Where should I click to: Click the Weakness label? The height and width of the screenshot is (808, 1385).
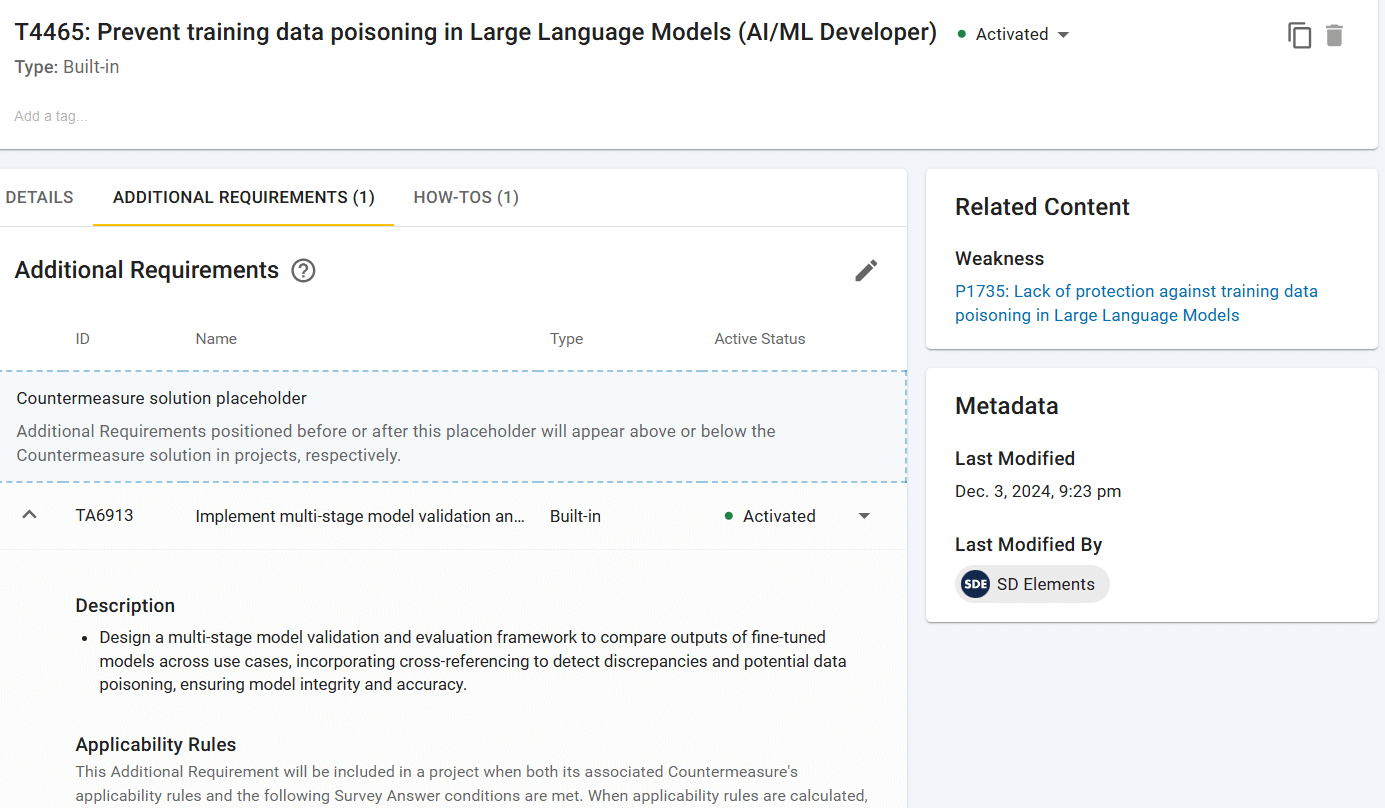[x=999, y=259]
